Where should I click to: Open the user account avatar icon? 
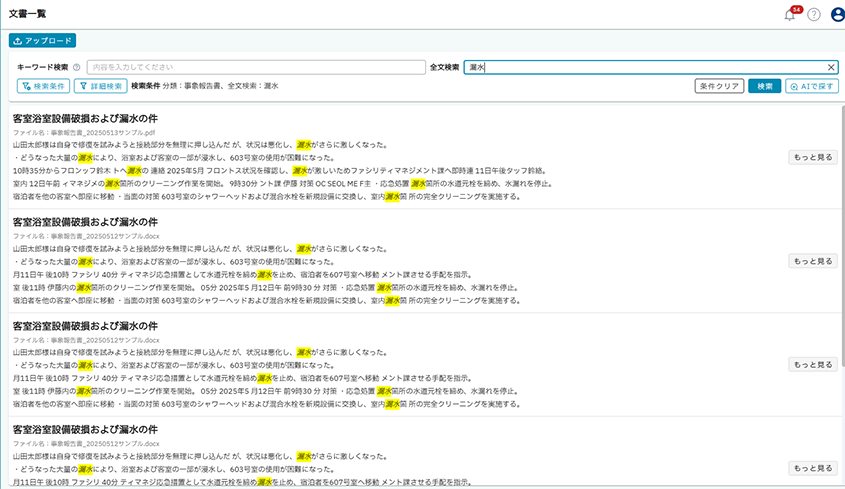click(x=838, y=15)
